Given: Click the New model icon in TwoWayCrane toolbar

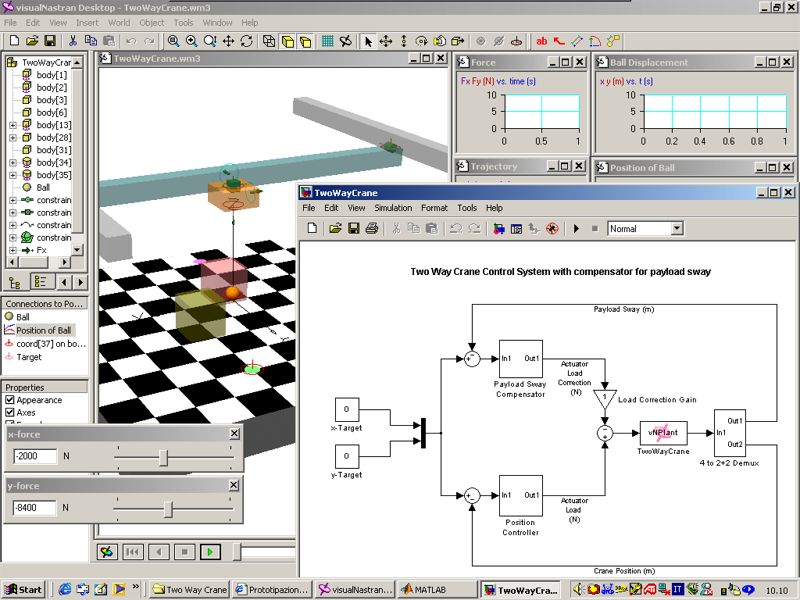Looking at the screenshot, I should point(312,229).
